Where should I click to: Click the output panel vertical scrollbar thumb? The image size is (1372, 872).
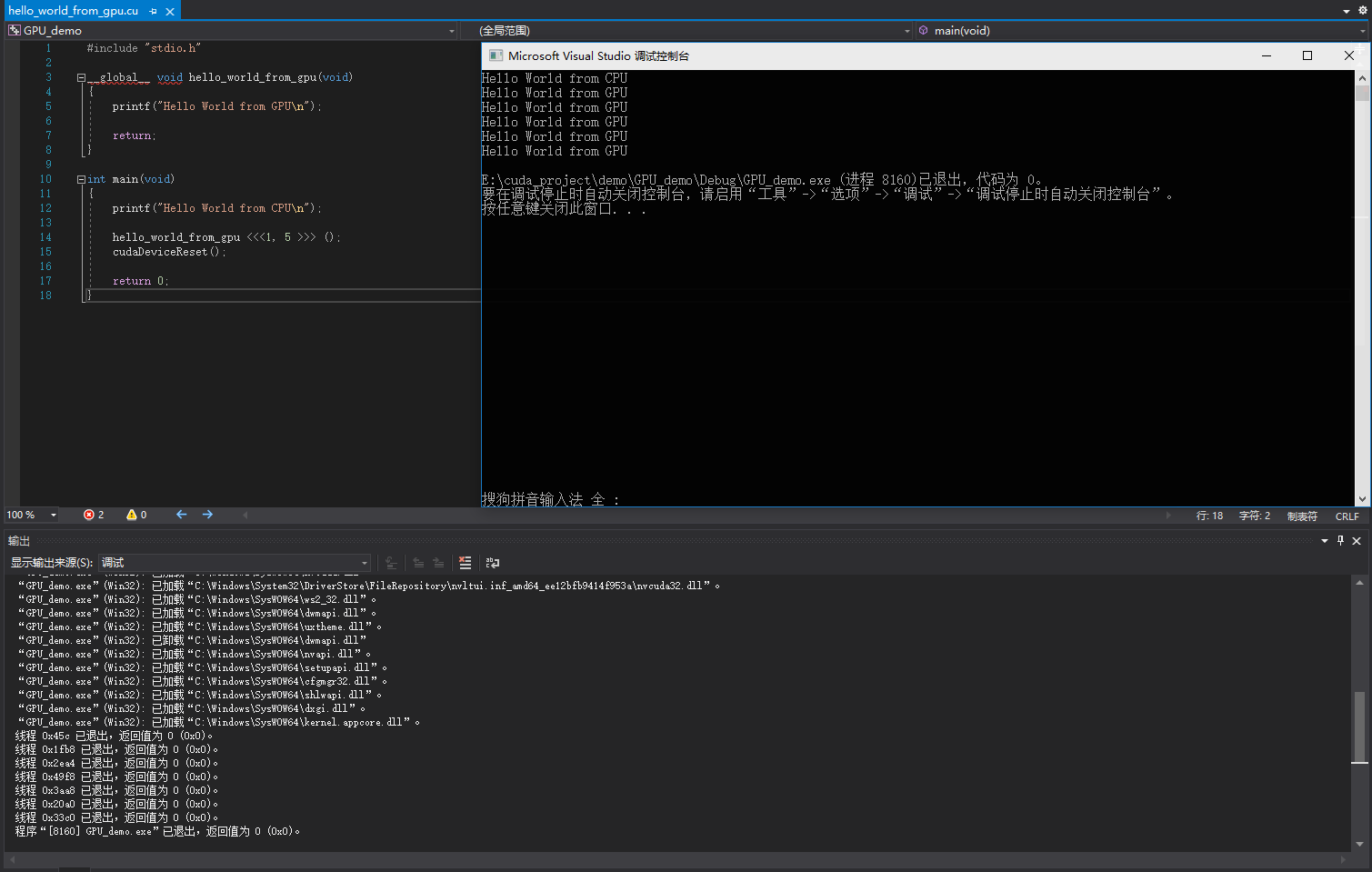click(1359, 727)
